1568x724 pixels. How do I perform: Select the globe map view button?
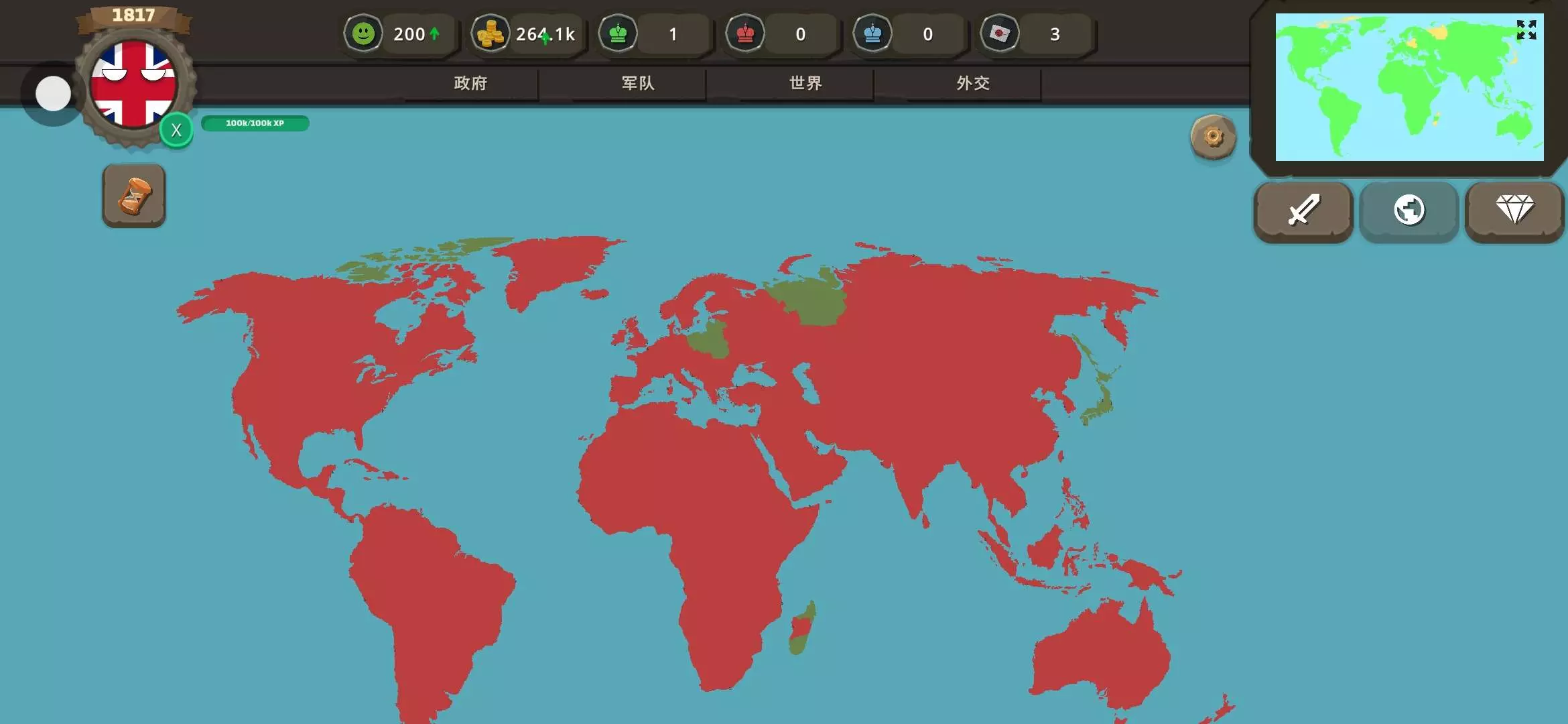(1409, 210)
